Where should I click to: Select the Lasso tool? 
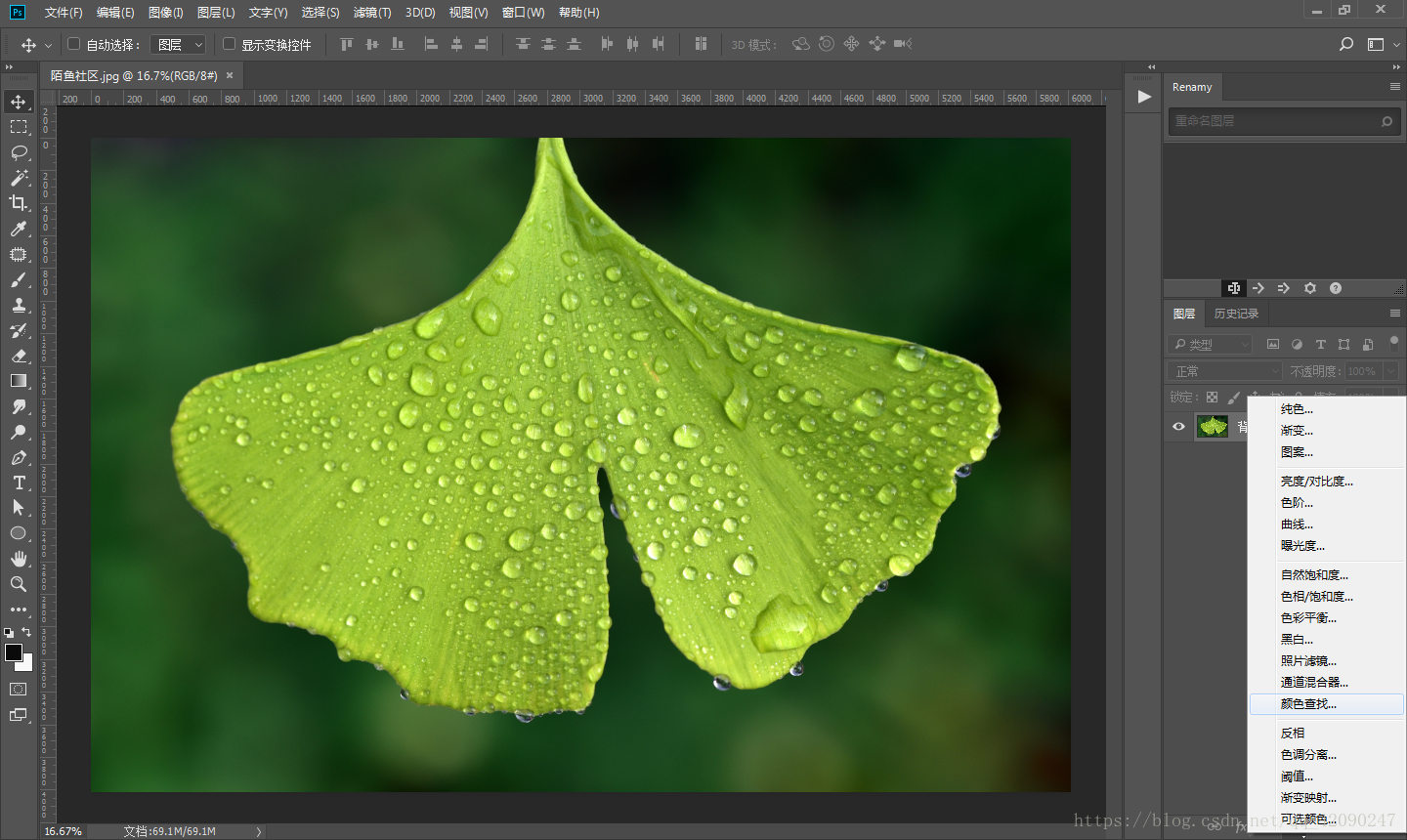pyautogui.click(x=19, y=152)
